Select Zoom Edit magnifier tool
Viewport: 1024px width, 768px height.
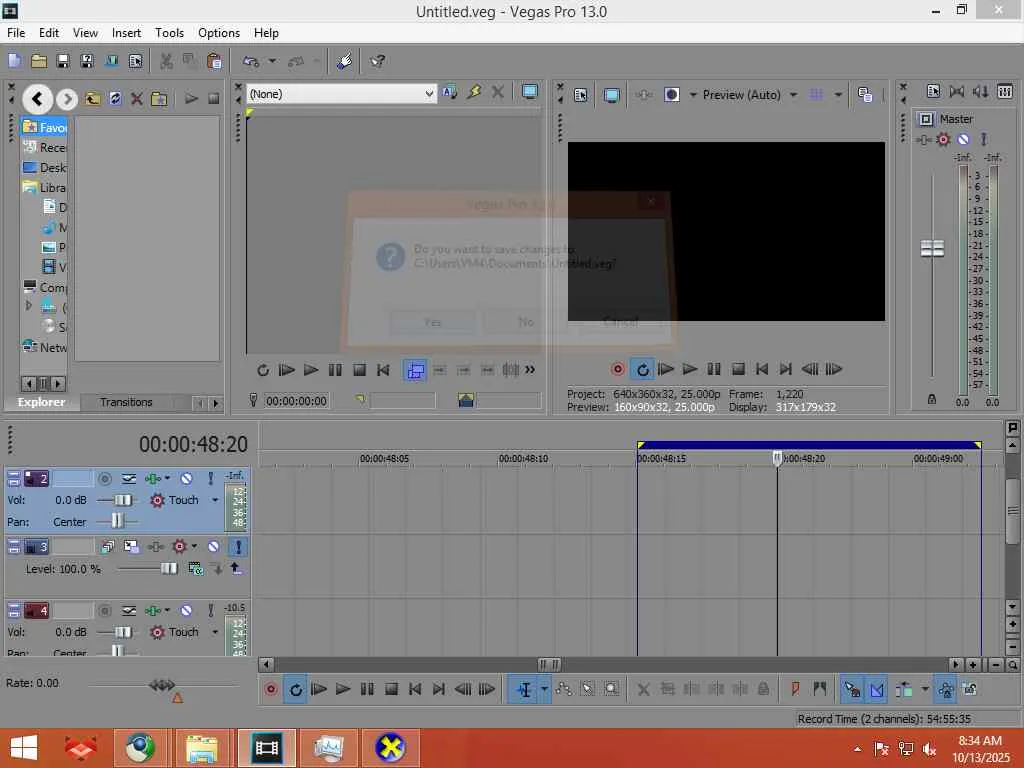611,689
